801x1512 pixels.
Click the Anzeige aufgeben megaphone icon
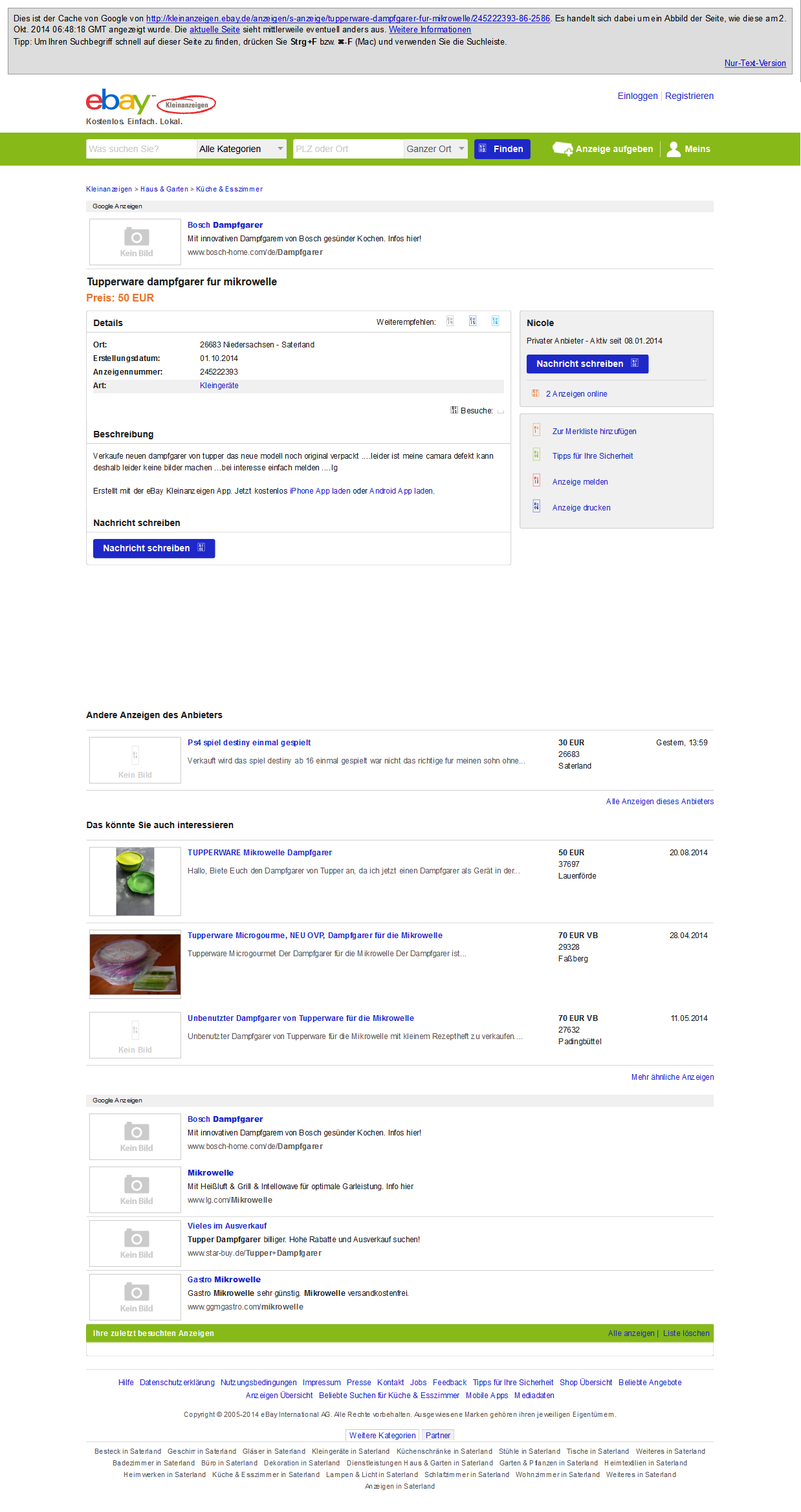tap(562, 149)
